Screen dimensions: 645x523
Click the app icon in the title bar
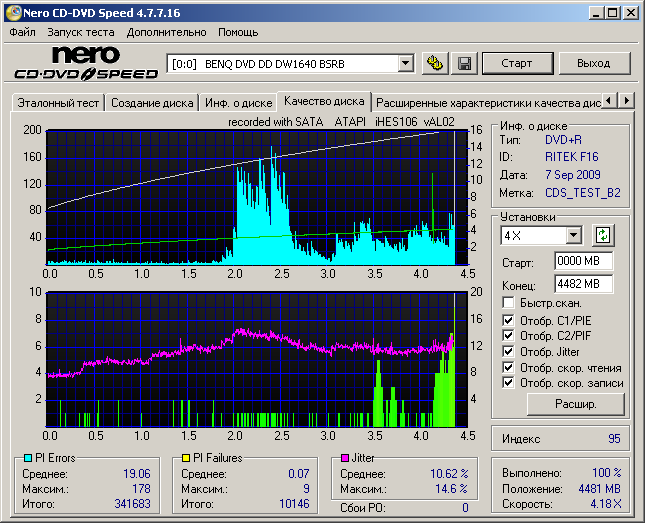13,13
